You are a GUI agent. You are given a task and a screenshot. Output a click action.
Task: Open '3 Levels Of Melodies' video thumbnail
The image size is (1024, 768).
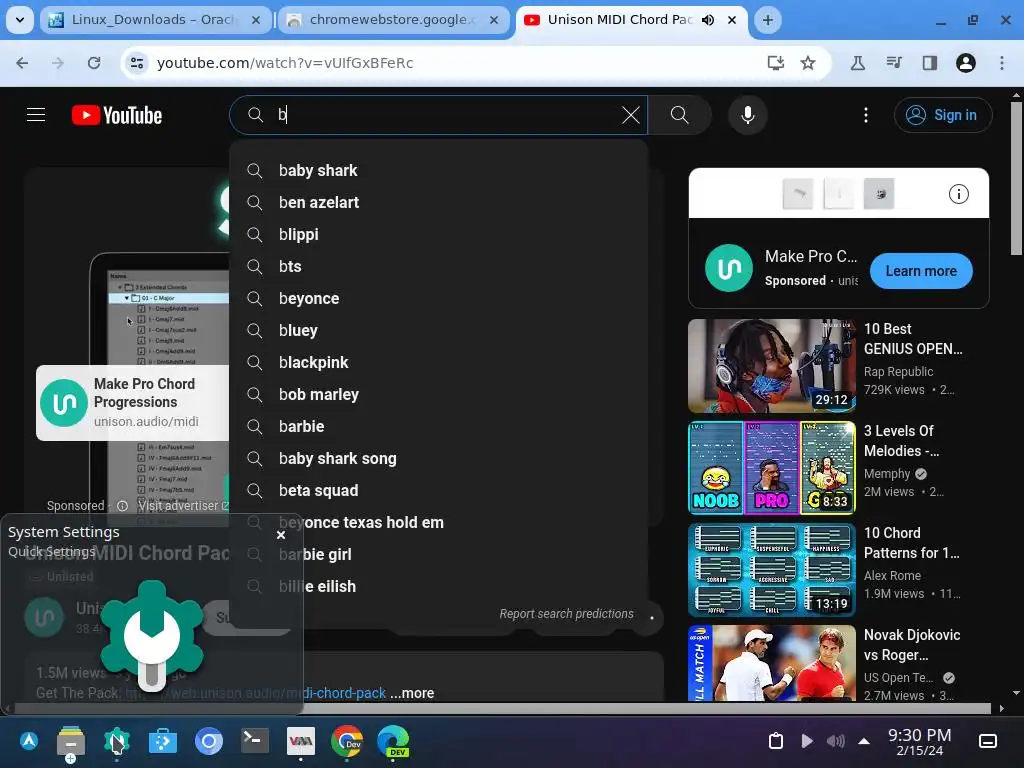(771, 468)
